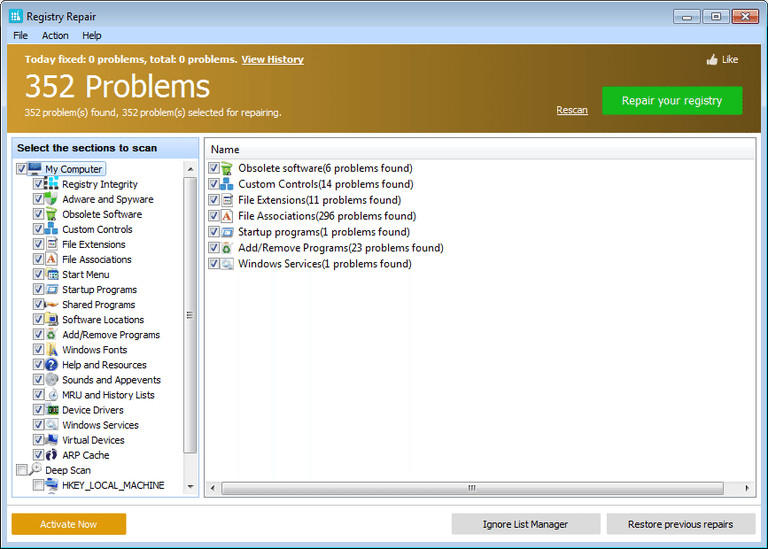The height and width of the screenshot is (549, 768).
Task: Click the Startup Programs icon in the tree
Action: 51,289
